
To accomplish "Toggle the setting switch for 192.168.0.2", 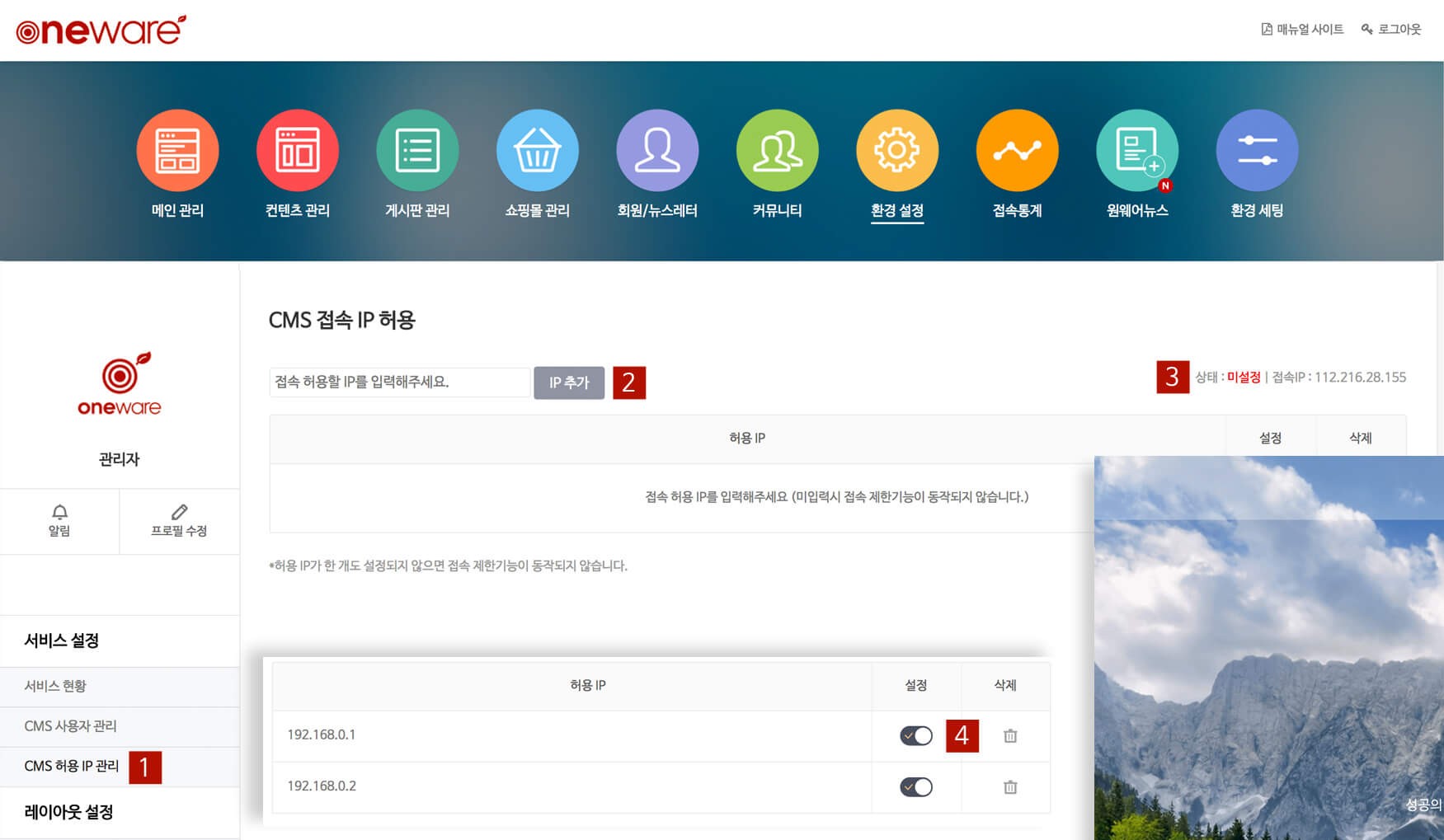I will pyautogui.click(x=916, y=786).
